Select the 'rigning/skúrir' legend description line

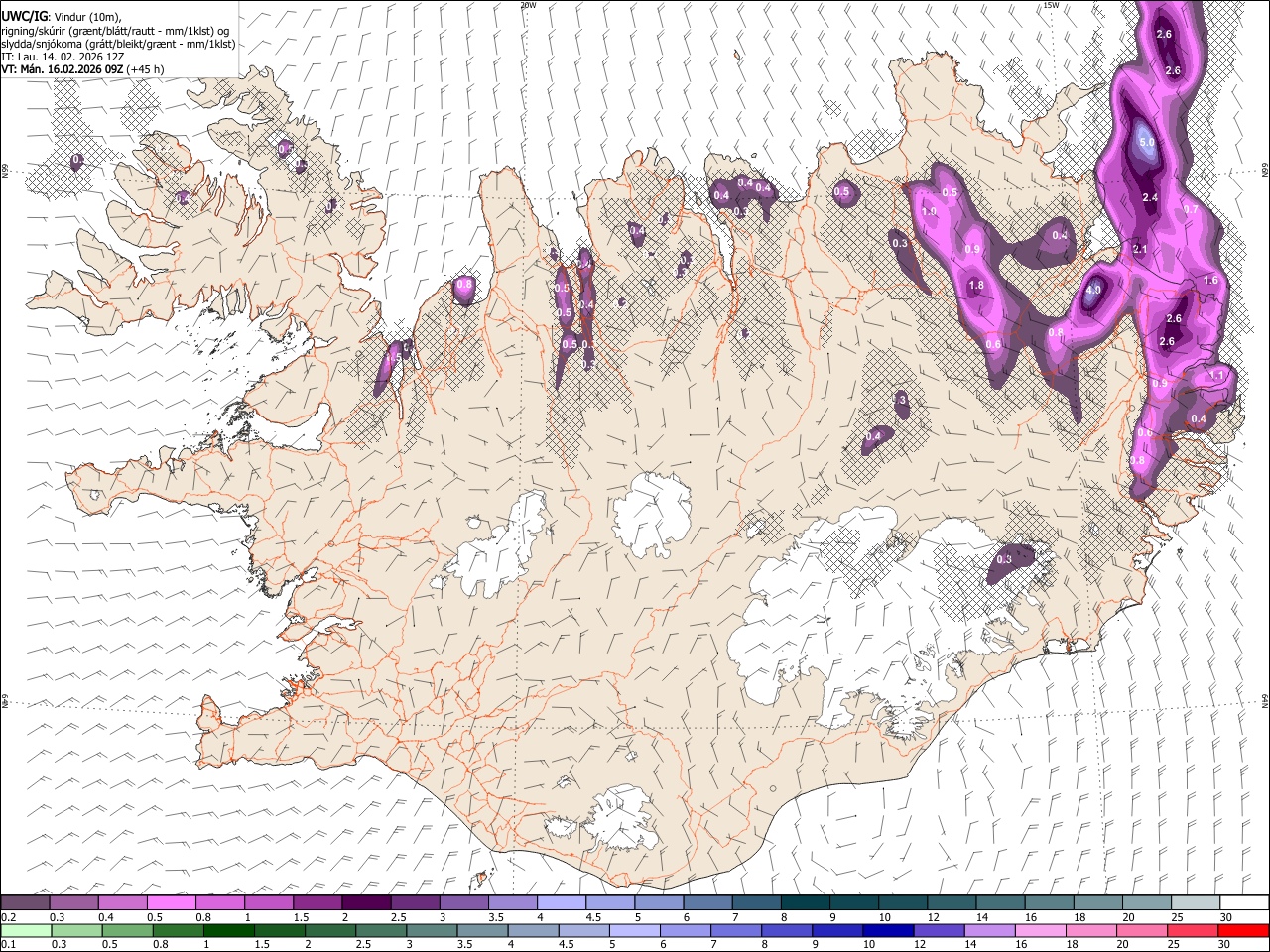(115, 31)
